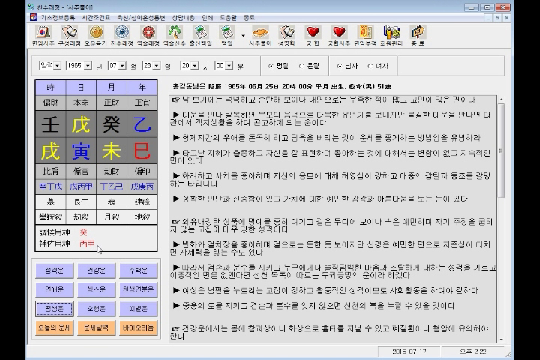
Task: Click the 운세달력 orange button
Action: 96,328
